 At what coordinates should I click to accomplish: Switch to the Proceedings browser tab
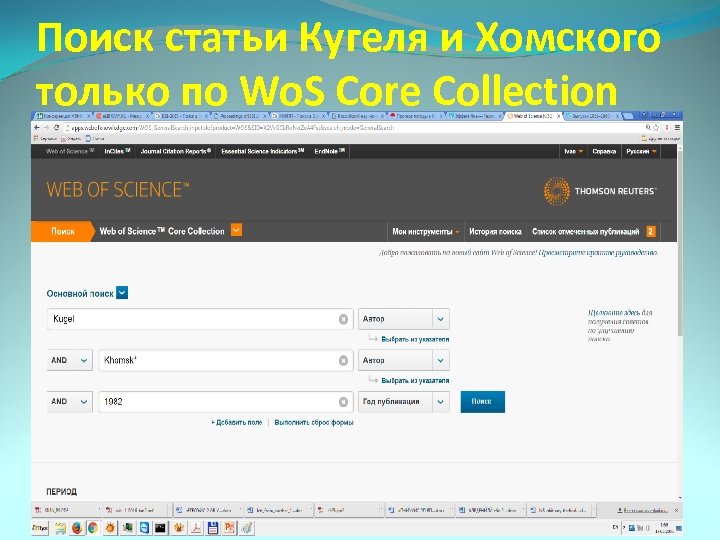point(239,116)
